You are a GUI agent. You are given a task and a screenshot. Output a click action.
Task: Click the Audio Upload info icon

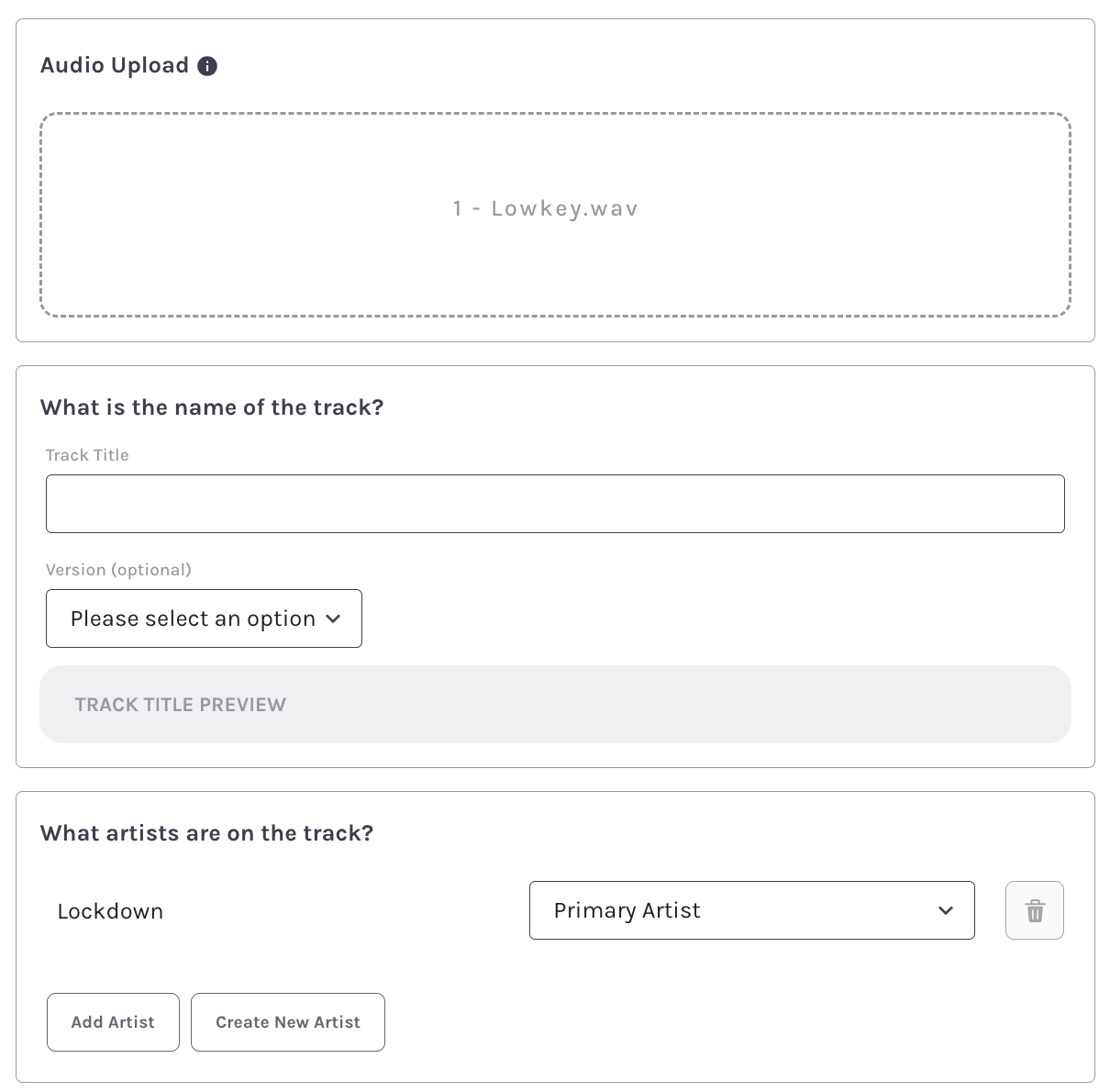207,66
